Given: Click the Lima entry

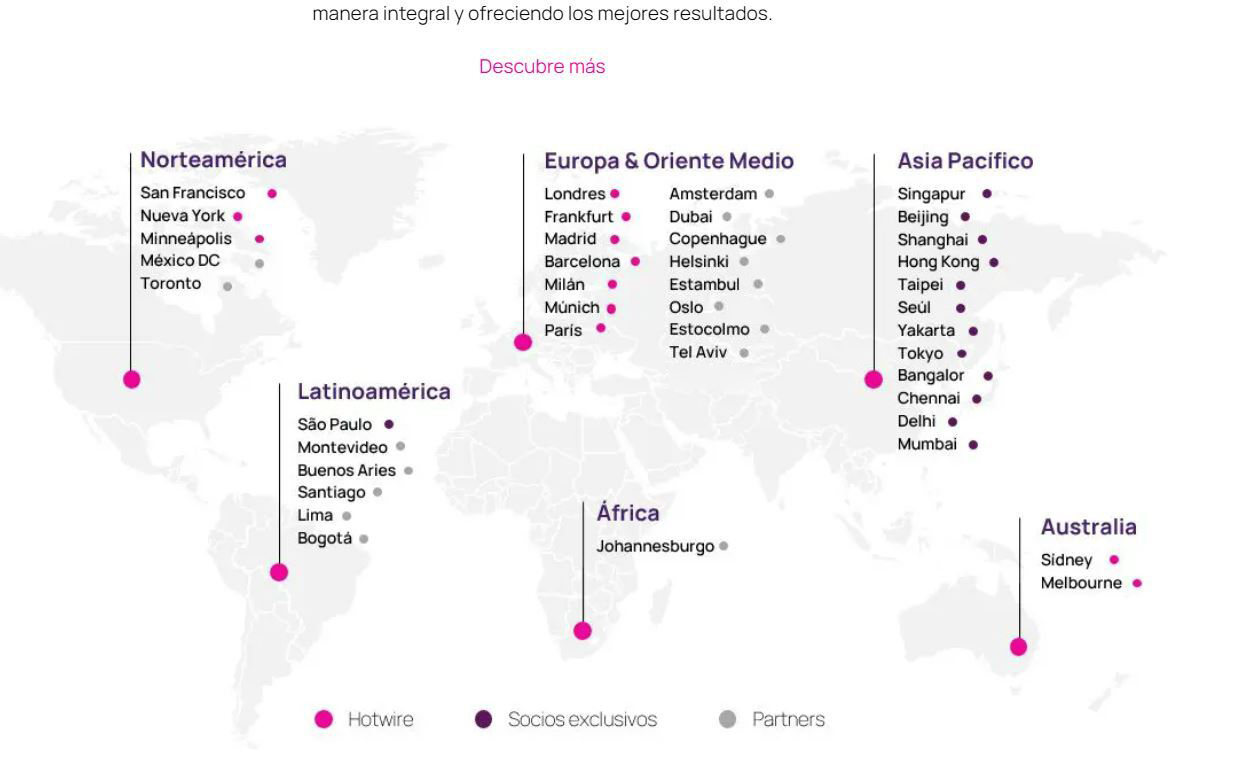Looking at the screenshot, I should tap(315, 516).
